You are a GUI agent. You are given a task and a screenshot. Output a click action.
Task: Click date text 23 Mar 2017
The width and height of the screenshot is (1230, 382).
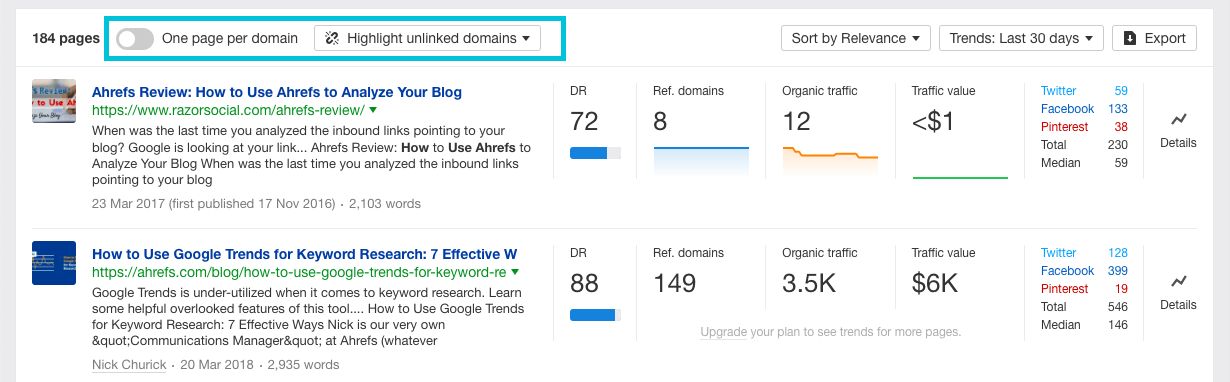coord(129,203)
